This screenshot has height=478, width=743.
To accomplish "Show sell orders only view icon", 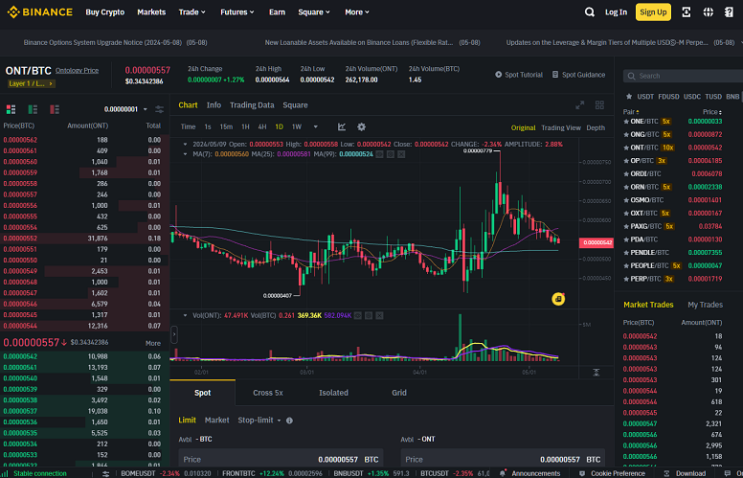I will (54, 109).
